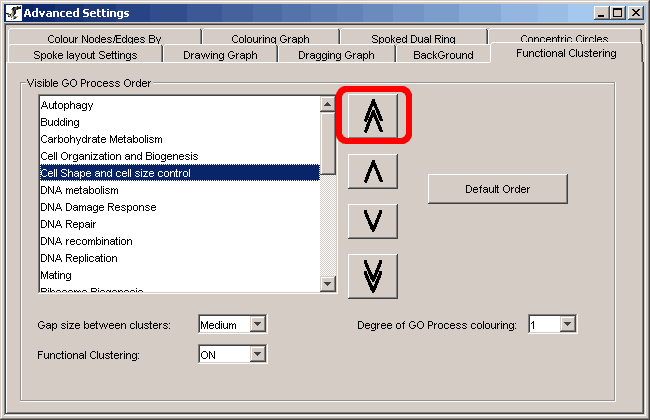Switch to the Spoke layout Settings tab
Viewport: 650px width, 420px height.
coord(85,55)
